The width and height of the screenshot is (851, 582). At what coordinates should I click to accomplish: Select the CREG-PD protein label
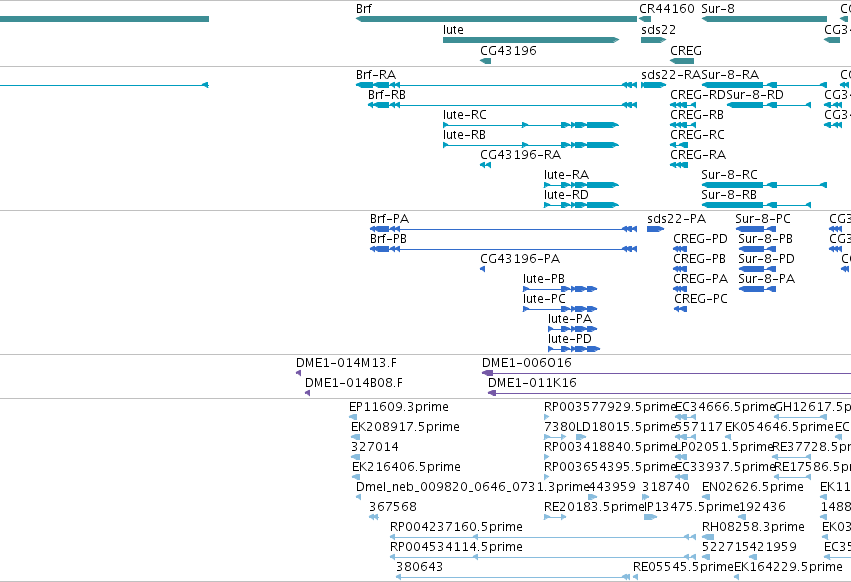700,239
